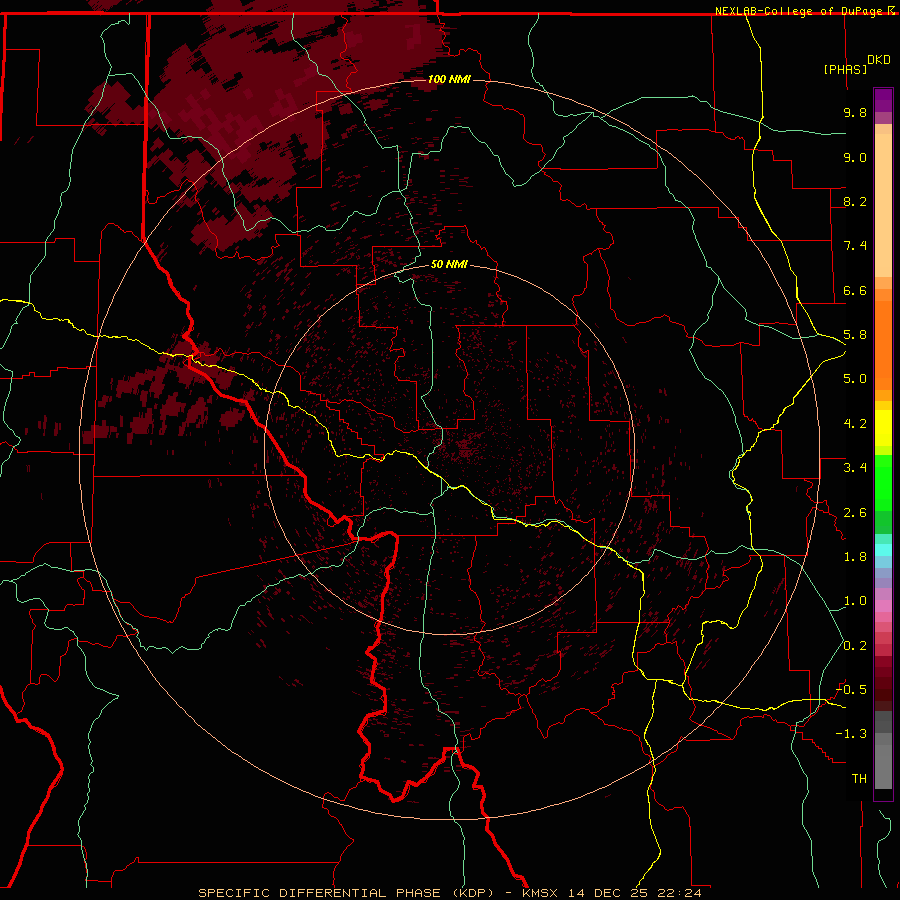Click the 5.8 value on color scale
The image size is (900, 900).
pyautogui.click(x=855, y=335)
